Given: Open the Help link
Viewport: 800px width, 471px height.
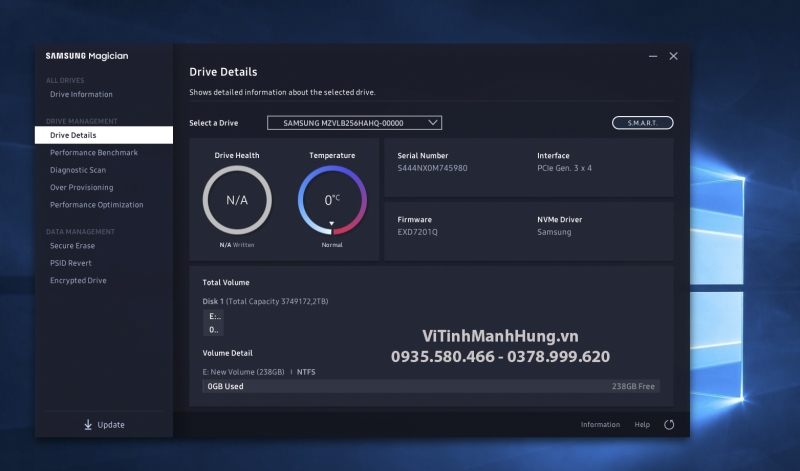Looking at the screenshot, I should point(642,425).
